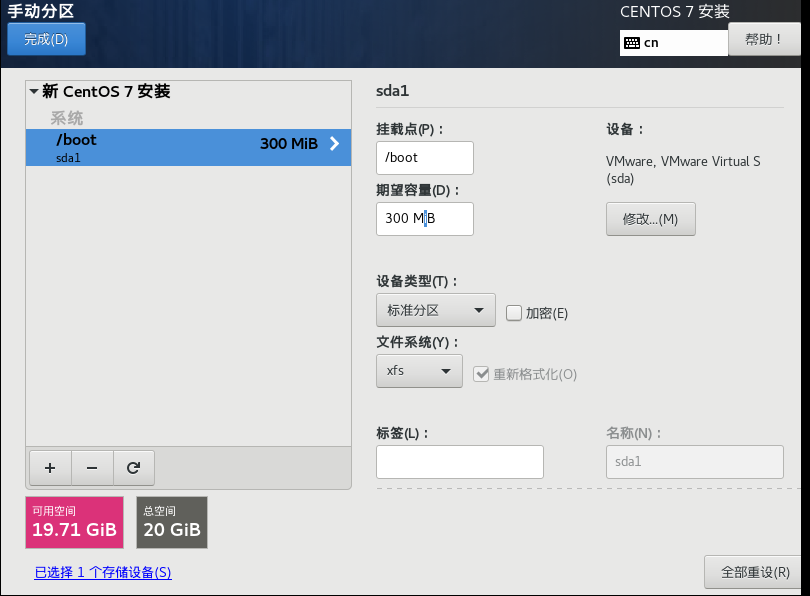This screenshot has height=596, width=810.
Task: Click the chevron arrow on the /boot row
Action: pos(335,144)
